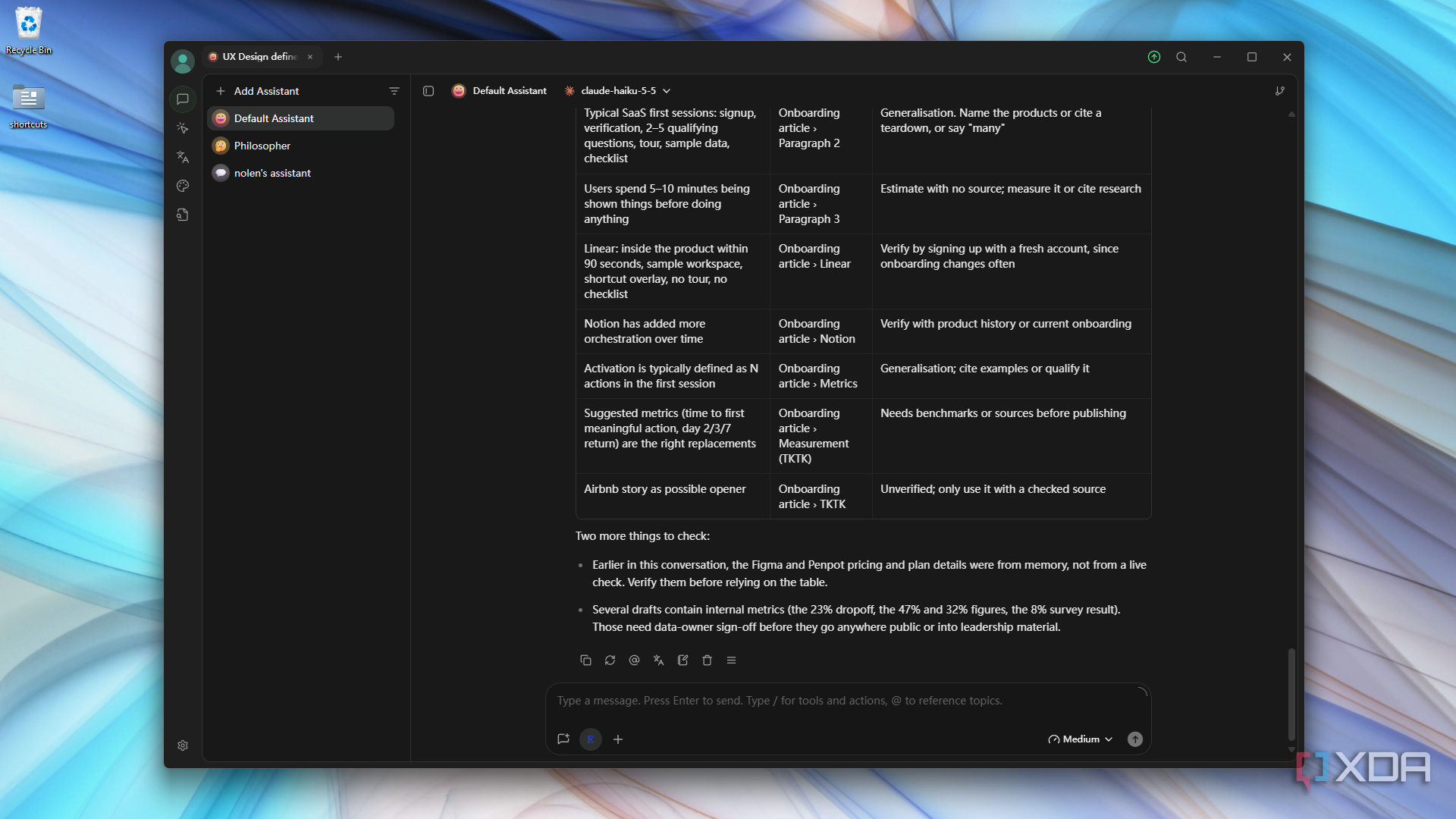
Task: Toggle the highlighted blue input bar button
Action: [591, 739]
